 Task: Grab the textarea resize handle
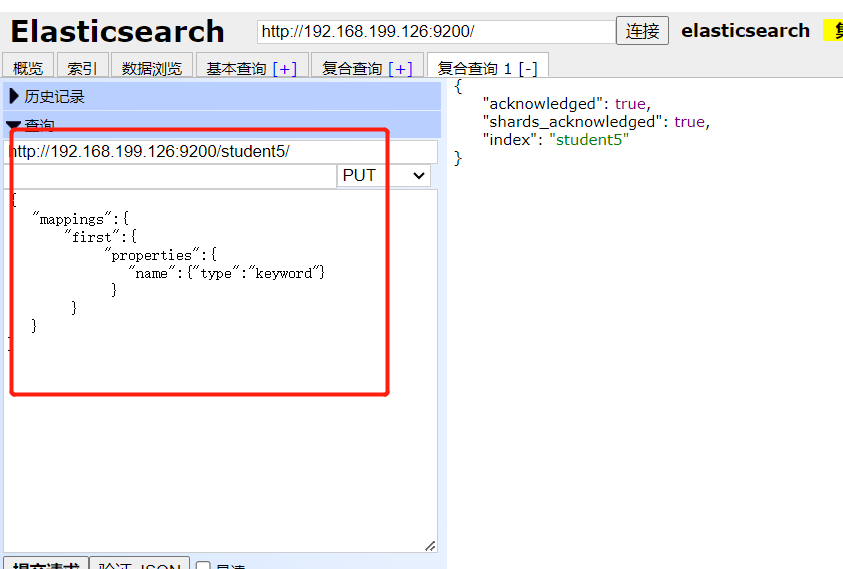click(x=430, y=545)
